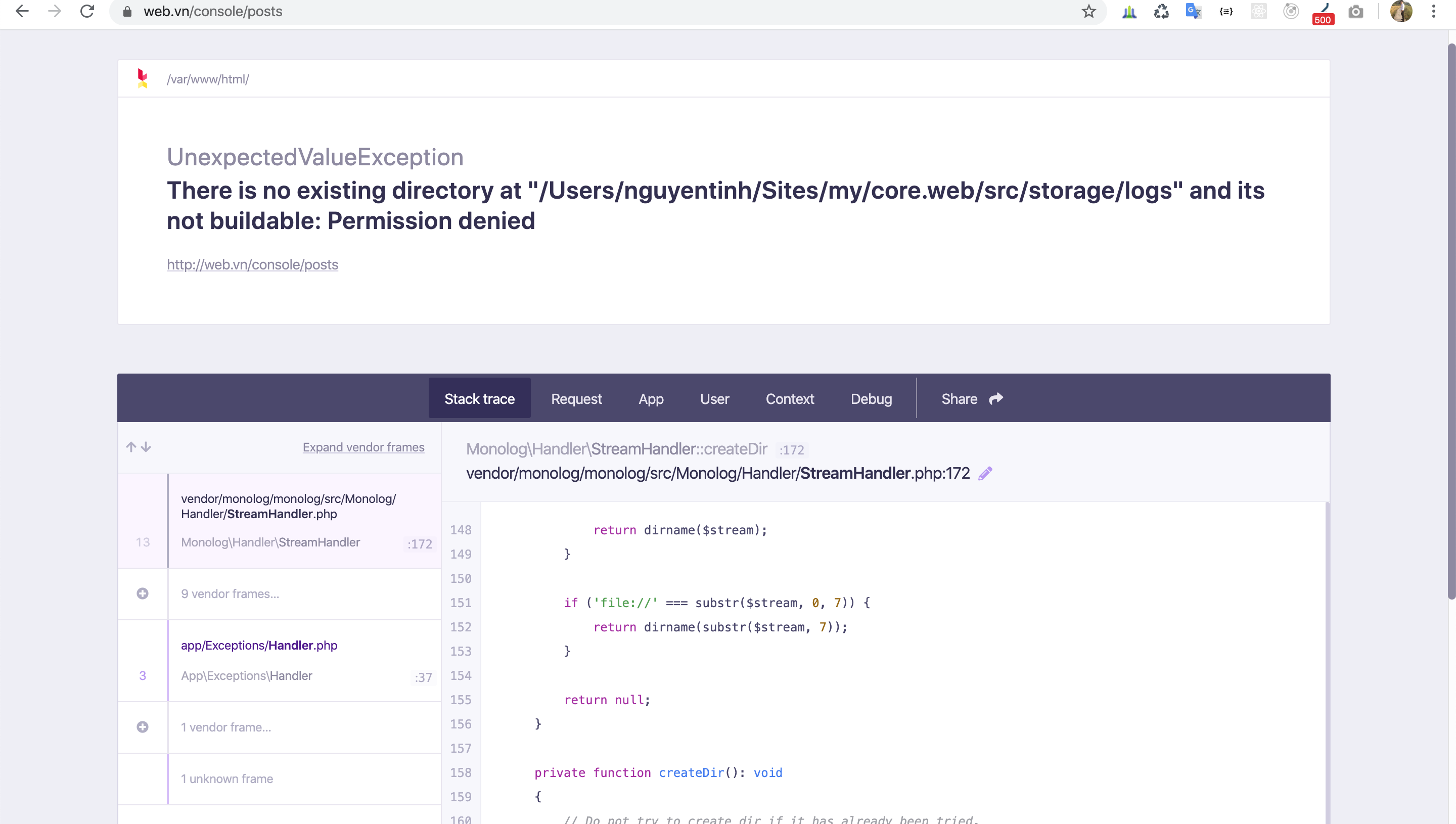The image size is (1456, 824).
Task: Open extension with 500 badge
Action: [1323, 13]
